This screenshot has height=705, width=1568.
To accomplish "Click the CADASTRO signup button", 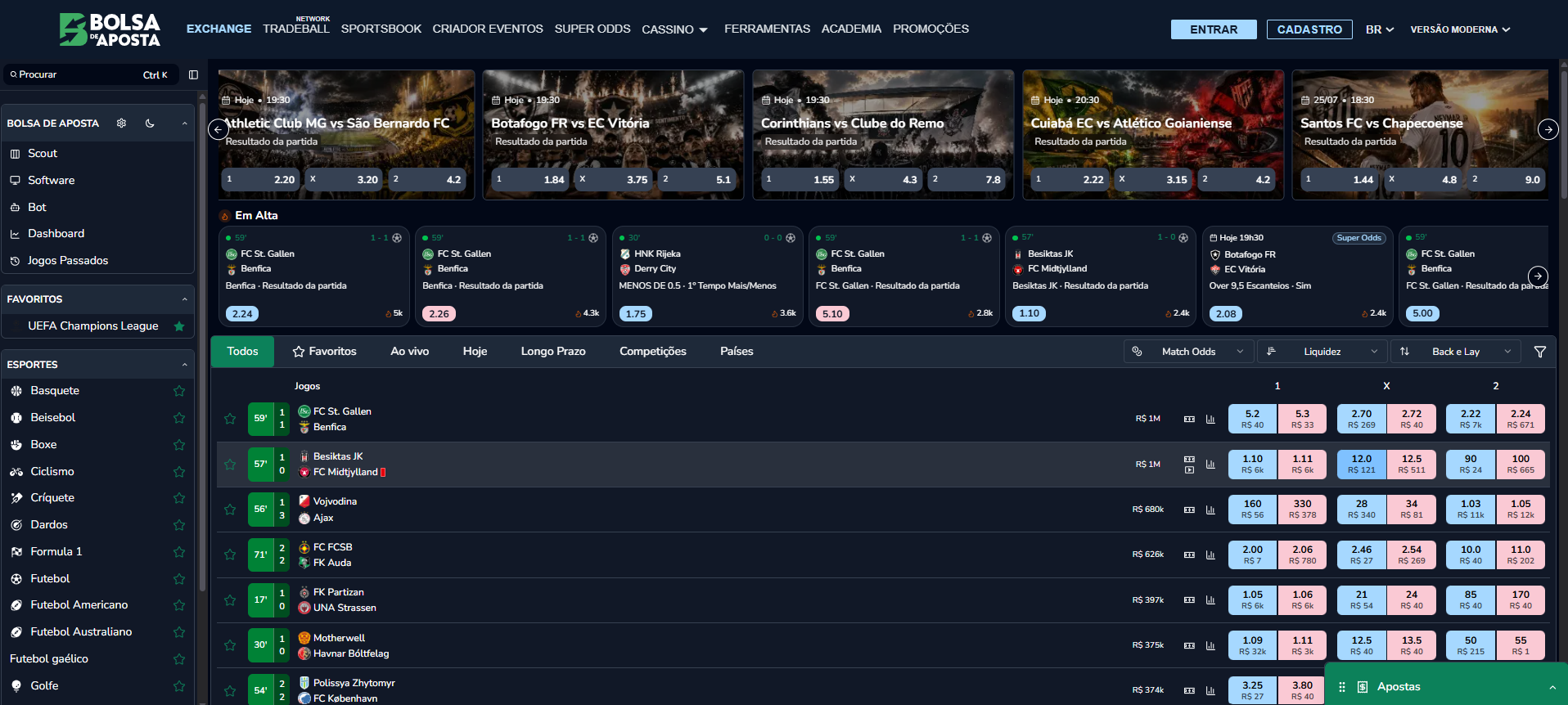I will pyautogui.click(x=1309, y=29).
